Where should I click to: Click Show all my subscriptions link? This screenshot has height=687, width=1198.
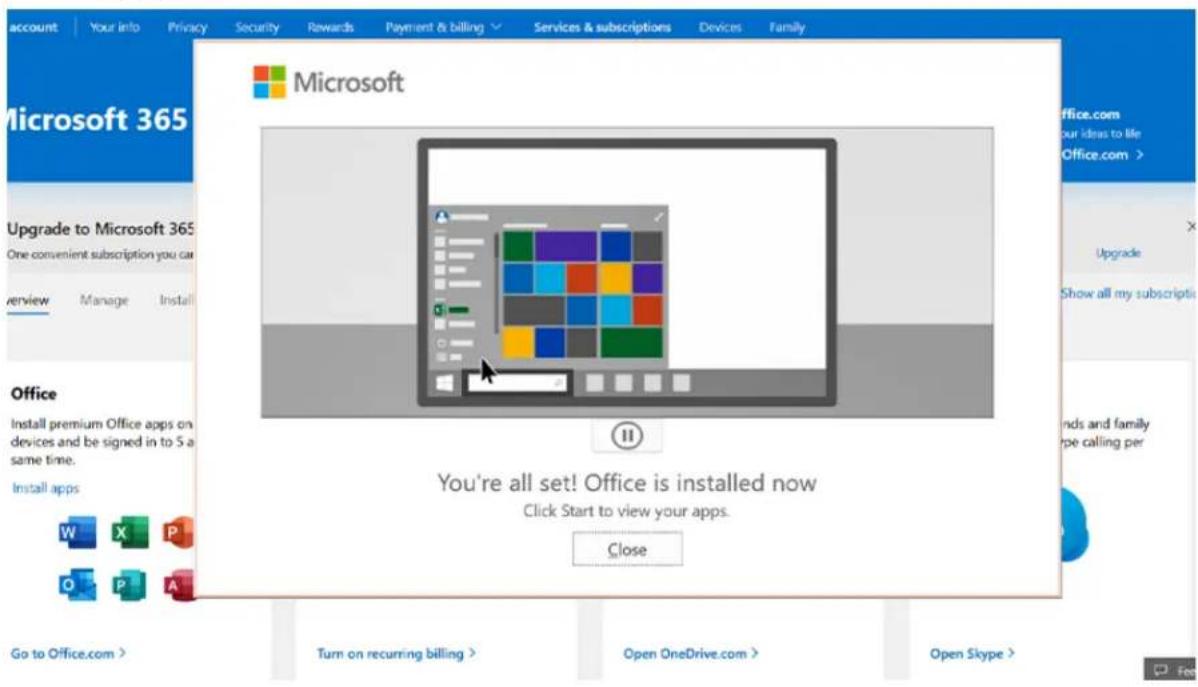tap(1128, 293)
